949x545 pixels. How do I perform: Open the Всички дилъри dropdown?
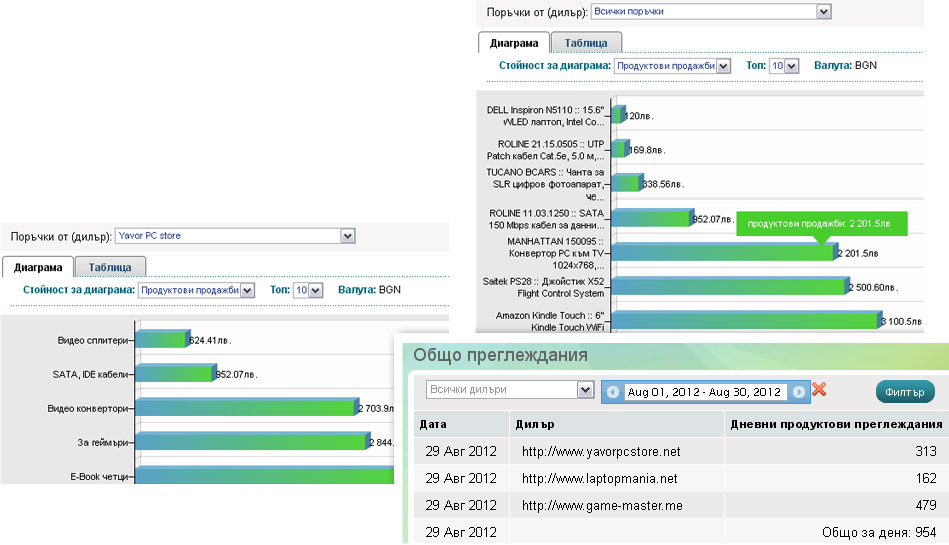coord(510,389)
